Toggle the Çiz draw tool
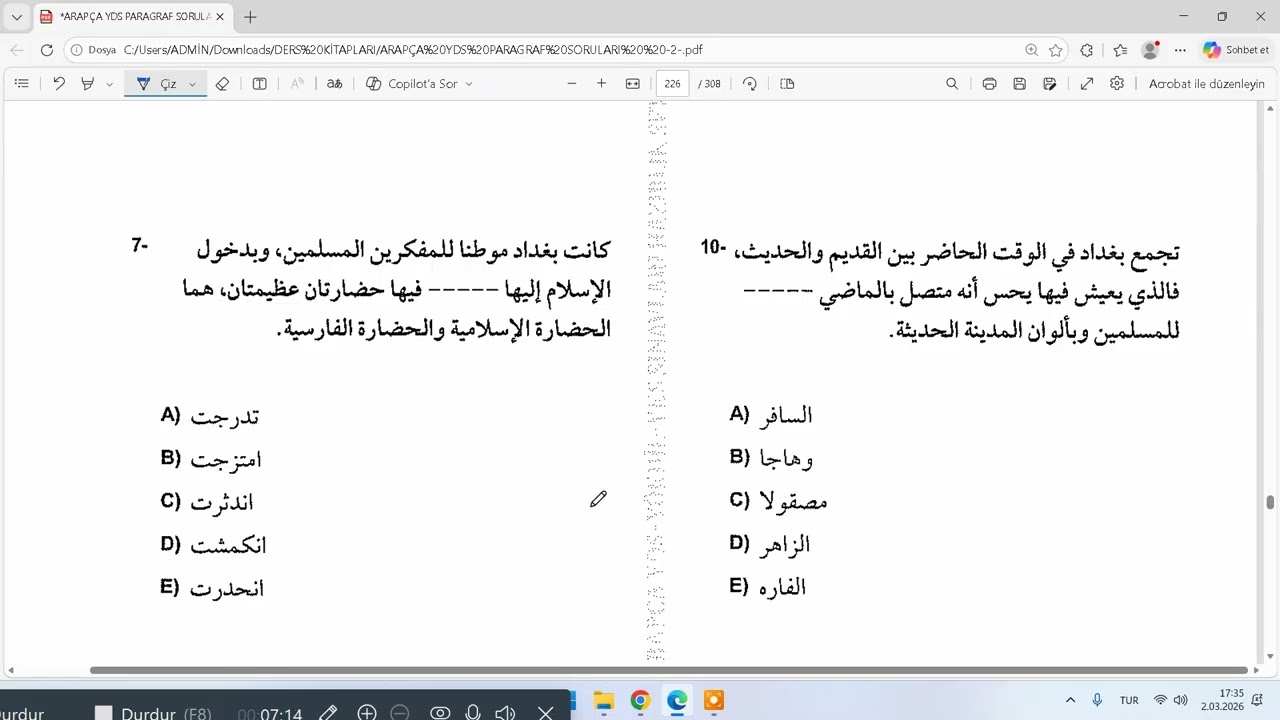 [156, 84]
